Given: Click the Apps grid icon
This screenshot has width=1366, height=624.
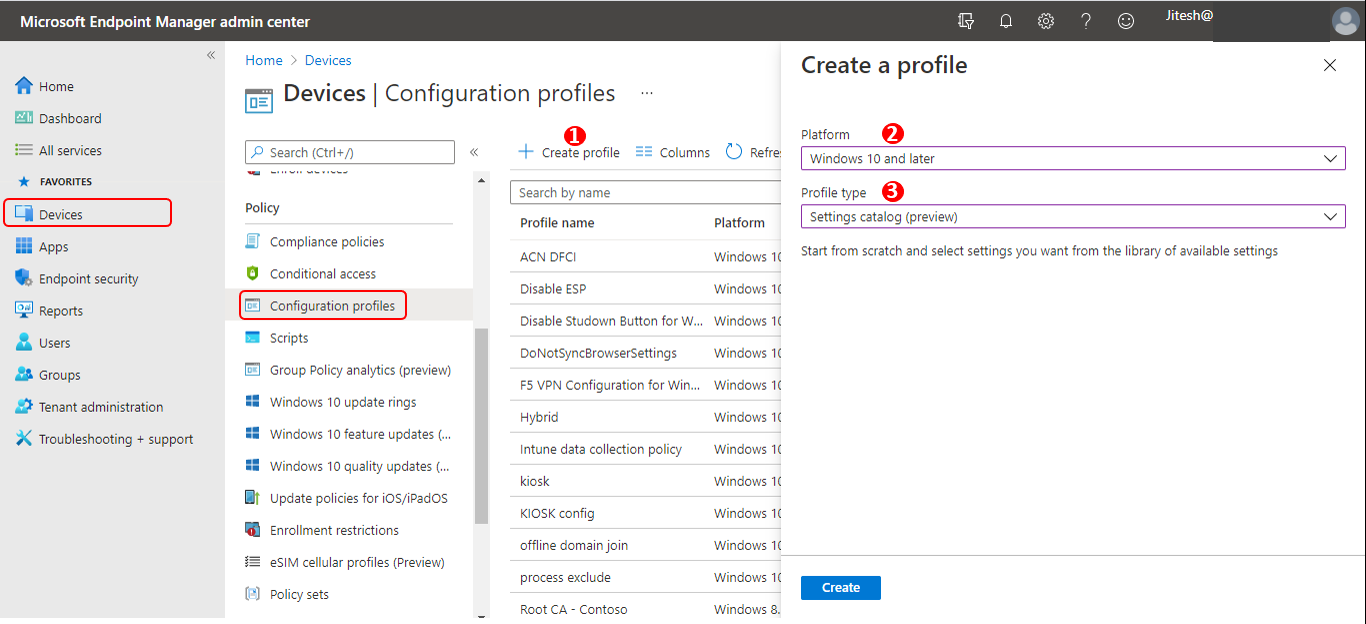Looking at the screenshot, I should coord(24,246).
